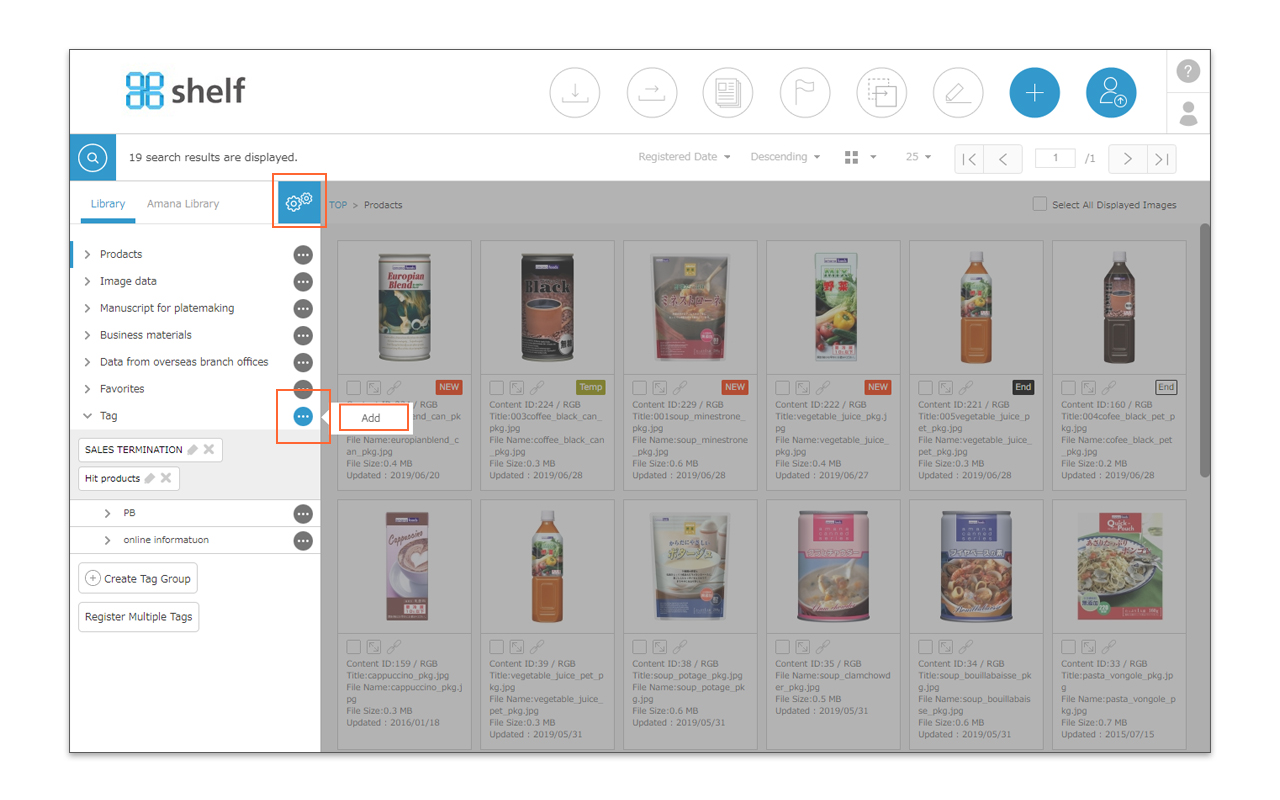Check Select All Displayed Images checkbox
This screenshot has height=800, width=1280.
[1040, 204]
